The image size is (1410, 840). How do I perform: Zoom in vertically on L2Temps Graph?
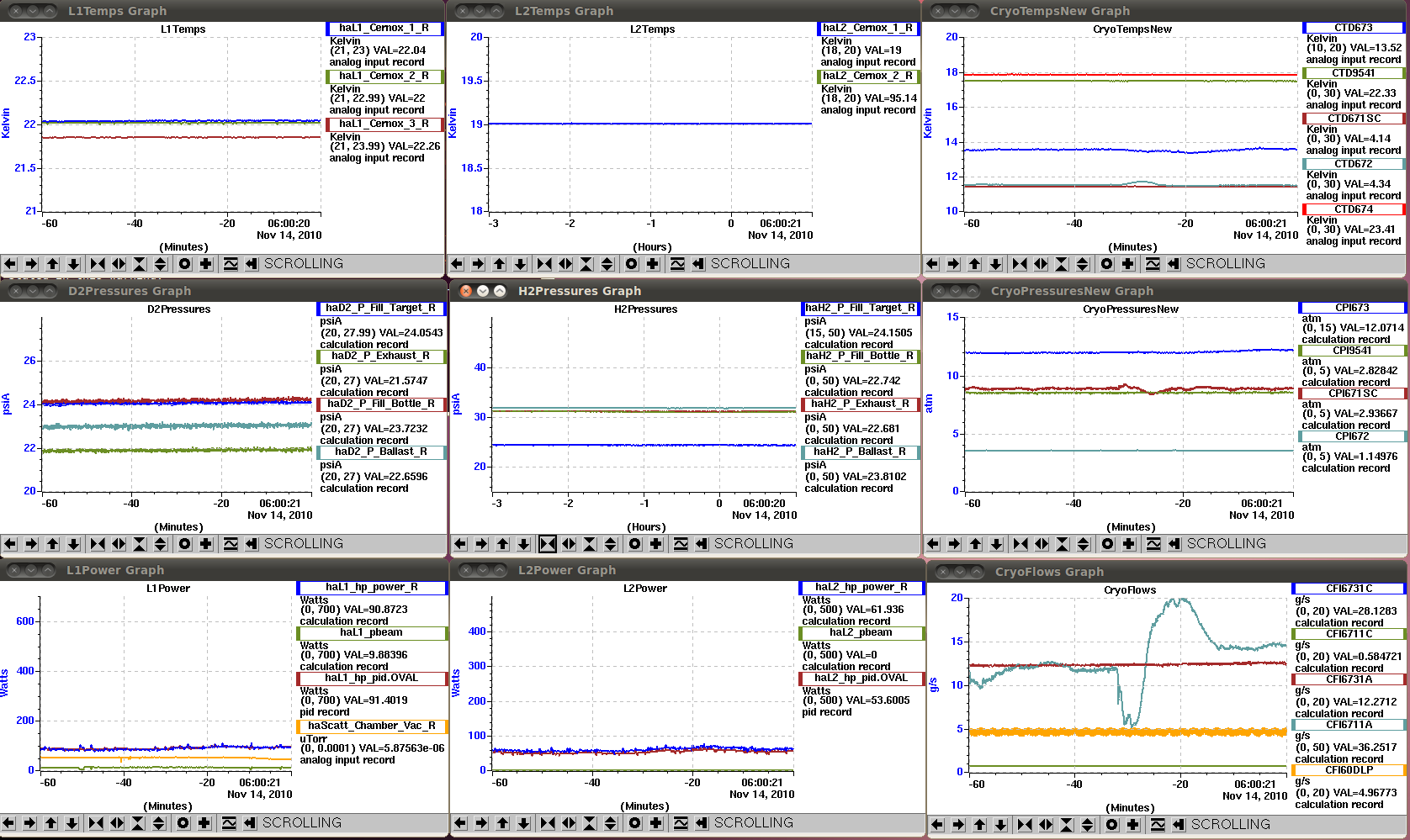pos(586,264)
